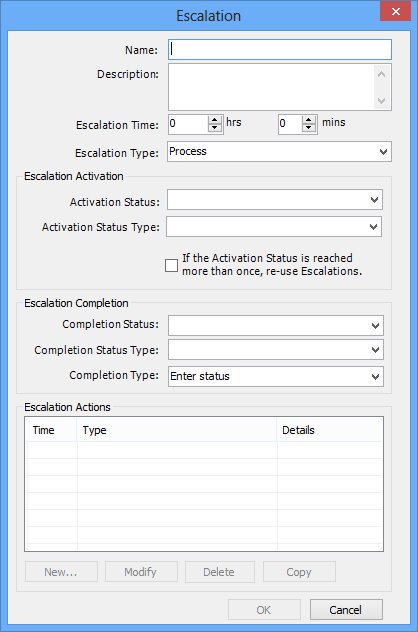The width and height of the screenshot is (418, 632).
Task: Click the Description scroll up arrow
Action: click(x=381, y=74)
